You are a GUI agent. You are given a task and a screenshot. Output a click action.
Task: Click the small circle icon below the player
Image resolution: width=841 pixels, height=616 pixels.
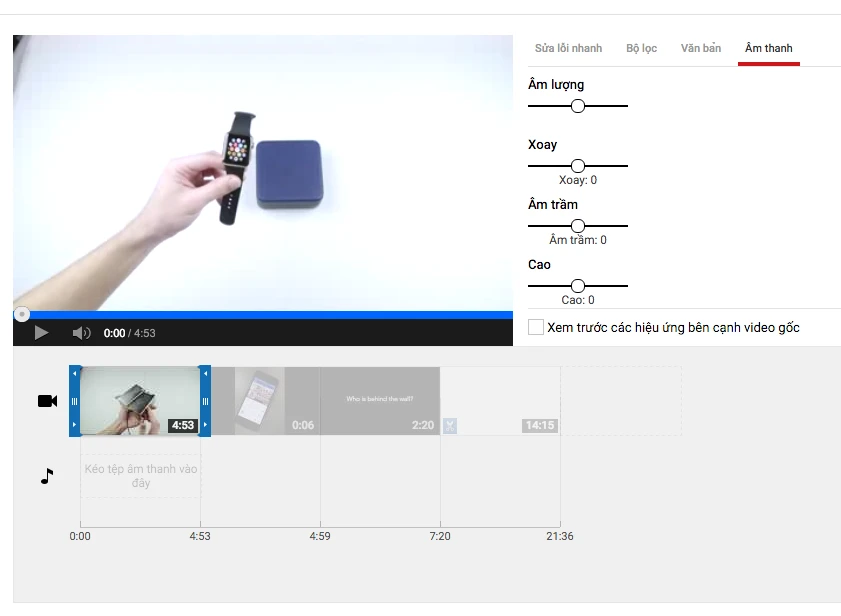[x=22, y=313]
